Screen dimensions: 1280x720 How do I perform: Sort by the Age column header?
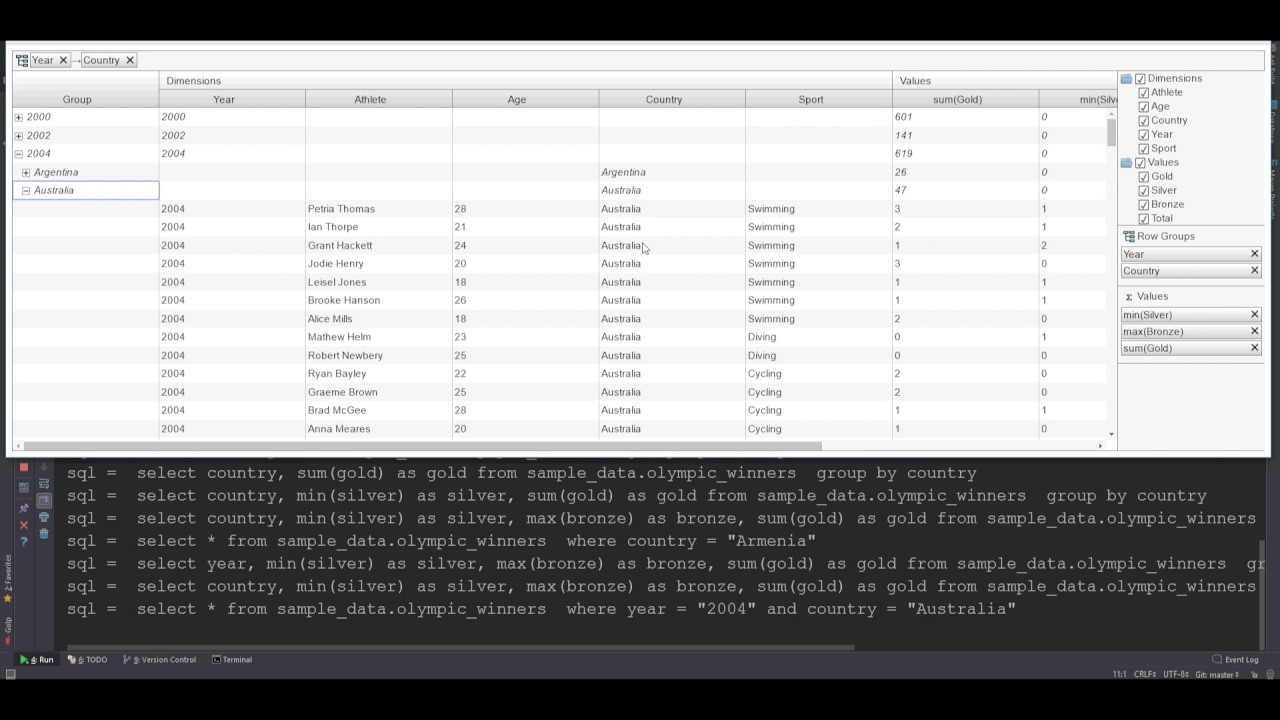pyautogui.click(x=526, y=99)
